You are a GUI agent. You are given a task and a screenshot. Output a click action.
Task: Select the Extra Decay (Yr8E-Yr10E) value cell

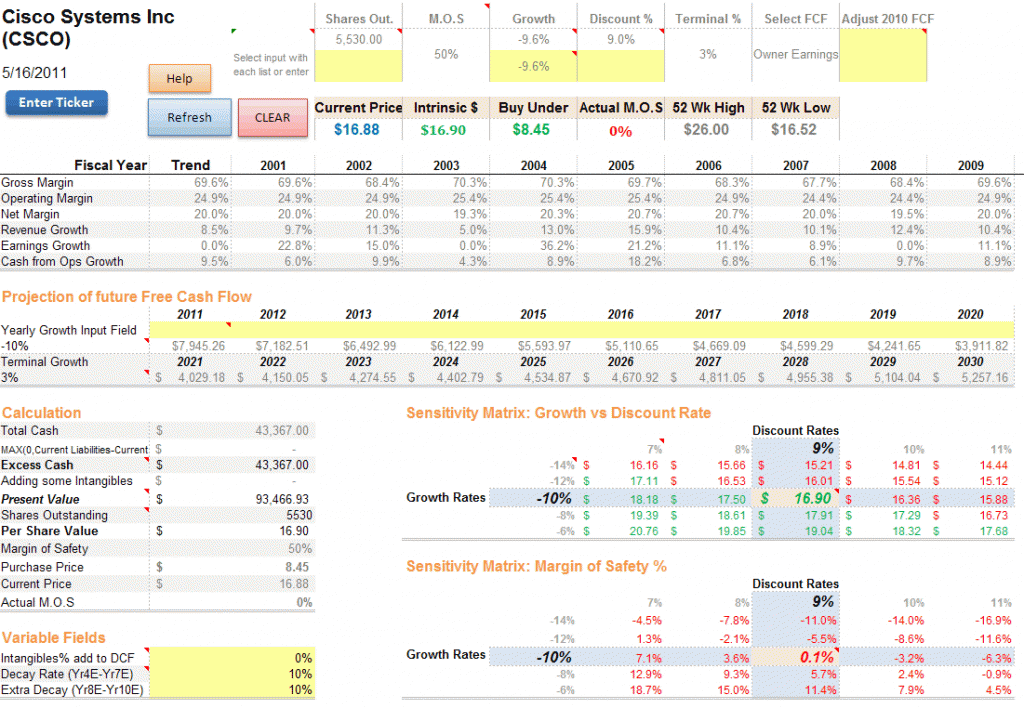pyautogui.click(x=232, y=690)
